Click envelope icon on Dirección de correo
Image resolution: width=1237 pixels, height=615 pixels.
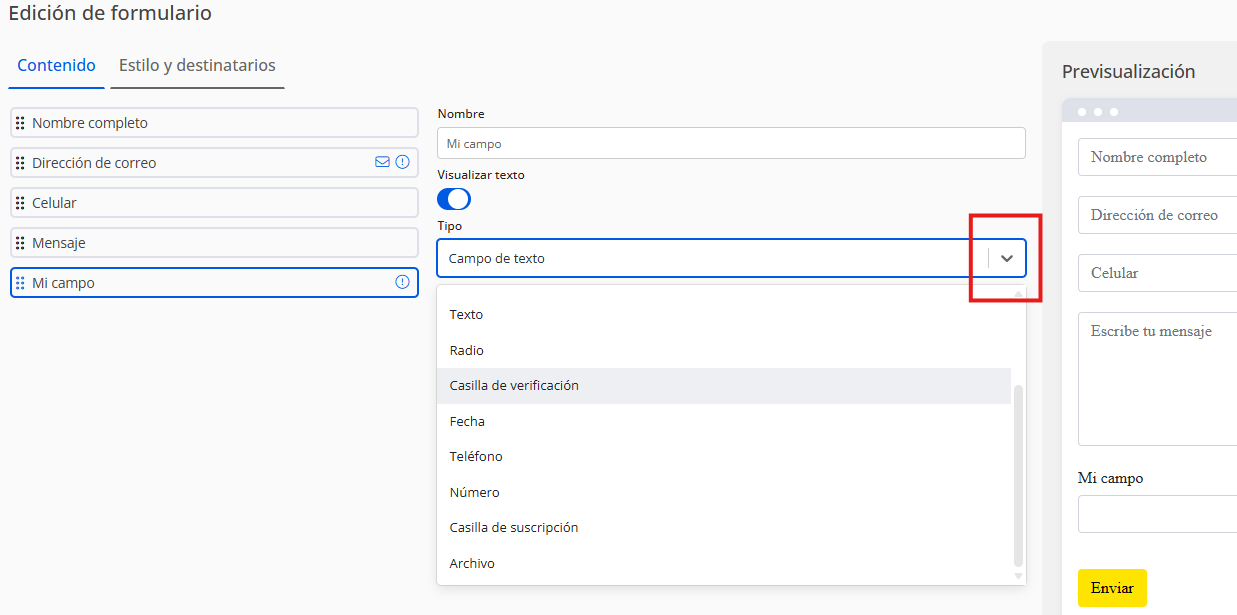(x=382, y=162)
